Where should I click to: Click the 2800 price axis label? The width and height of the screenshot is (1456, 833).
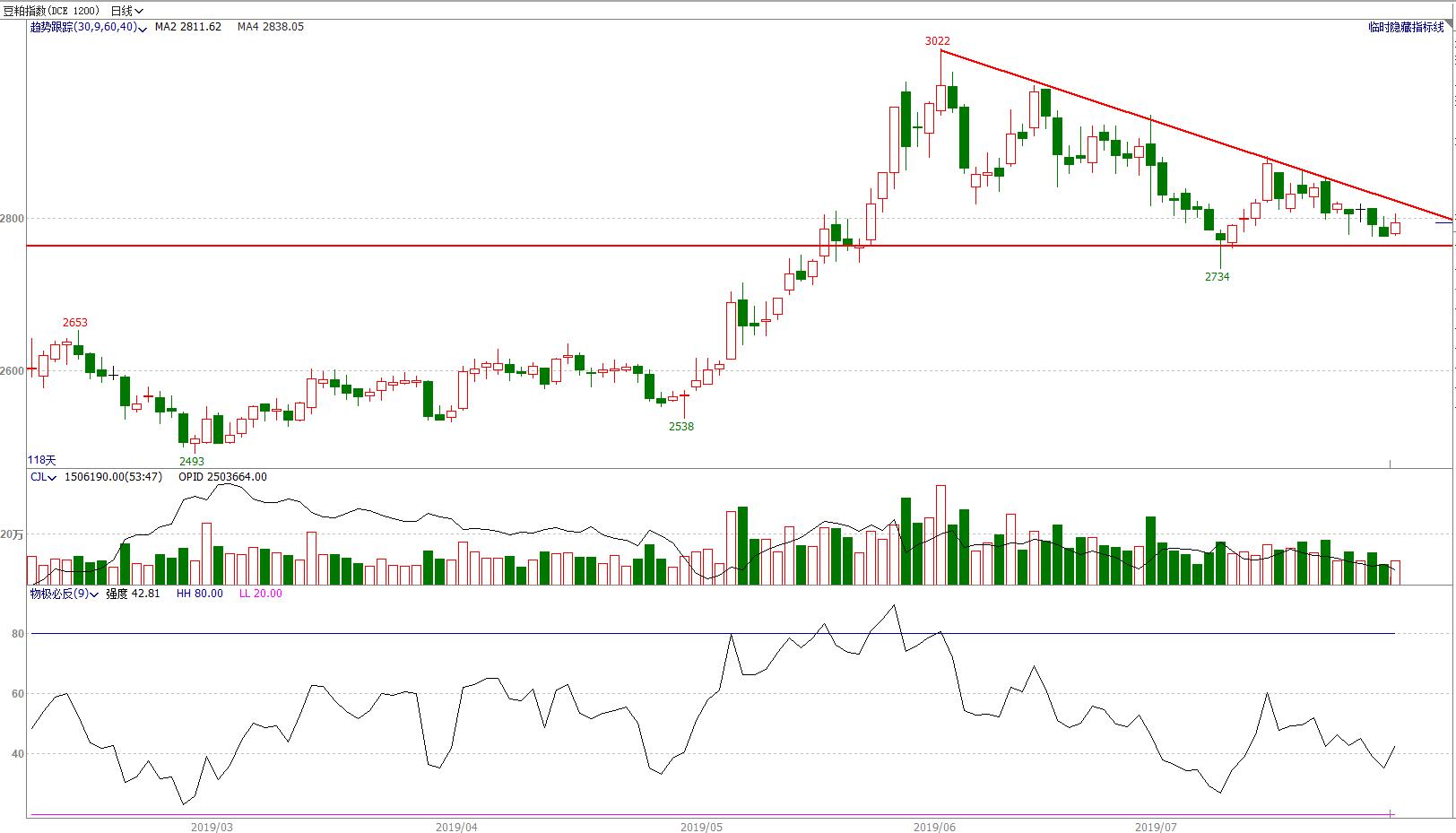[13, 219]
